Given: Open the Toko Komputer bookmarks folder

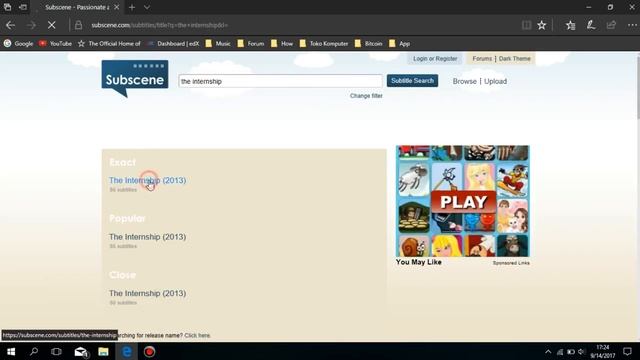Looking at the screenshot, I should (324, 43).
